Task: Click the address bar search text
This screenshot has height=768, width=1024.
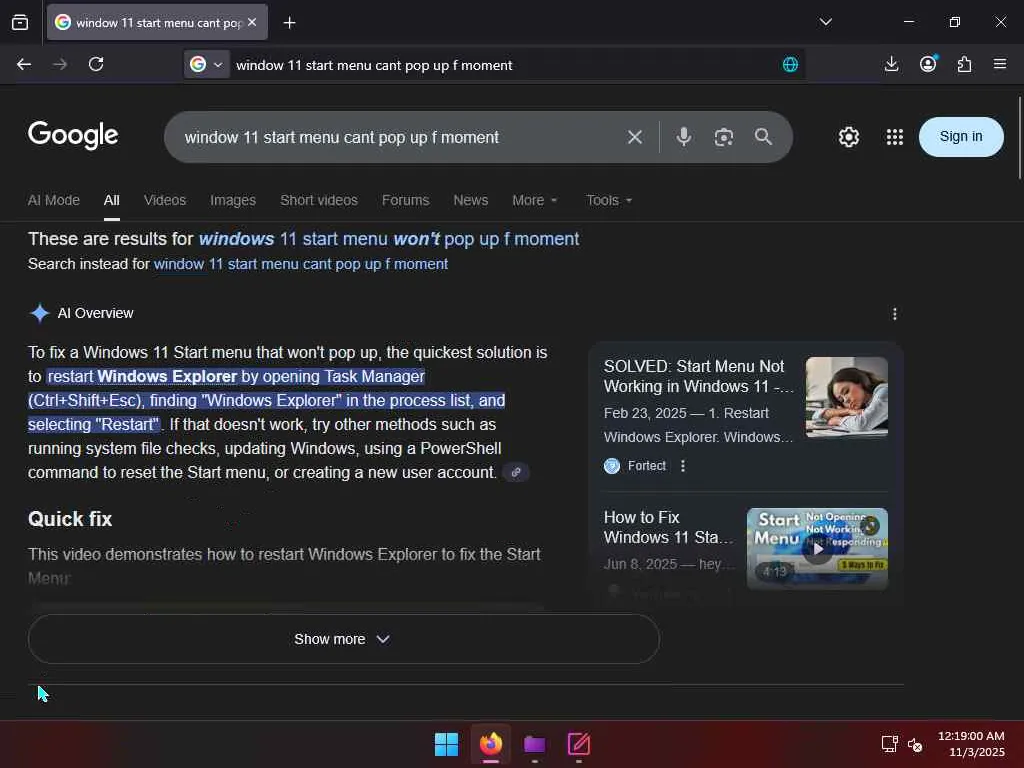Action: pyautogui.click(x=374, y=65)
